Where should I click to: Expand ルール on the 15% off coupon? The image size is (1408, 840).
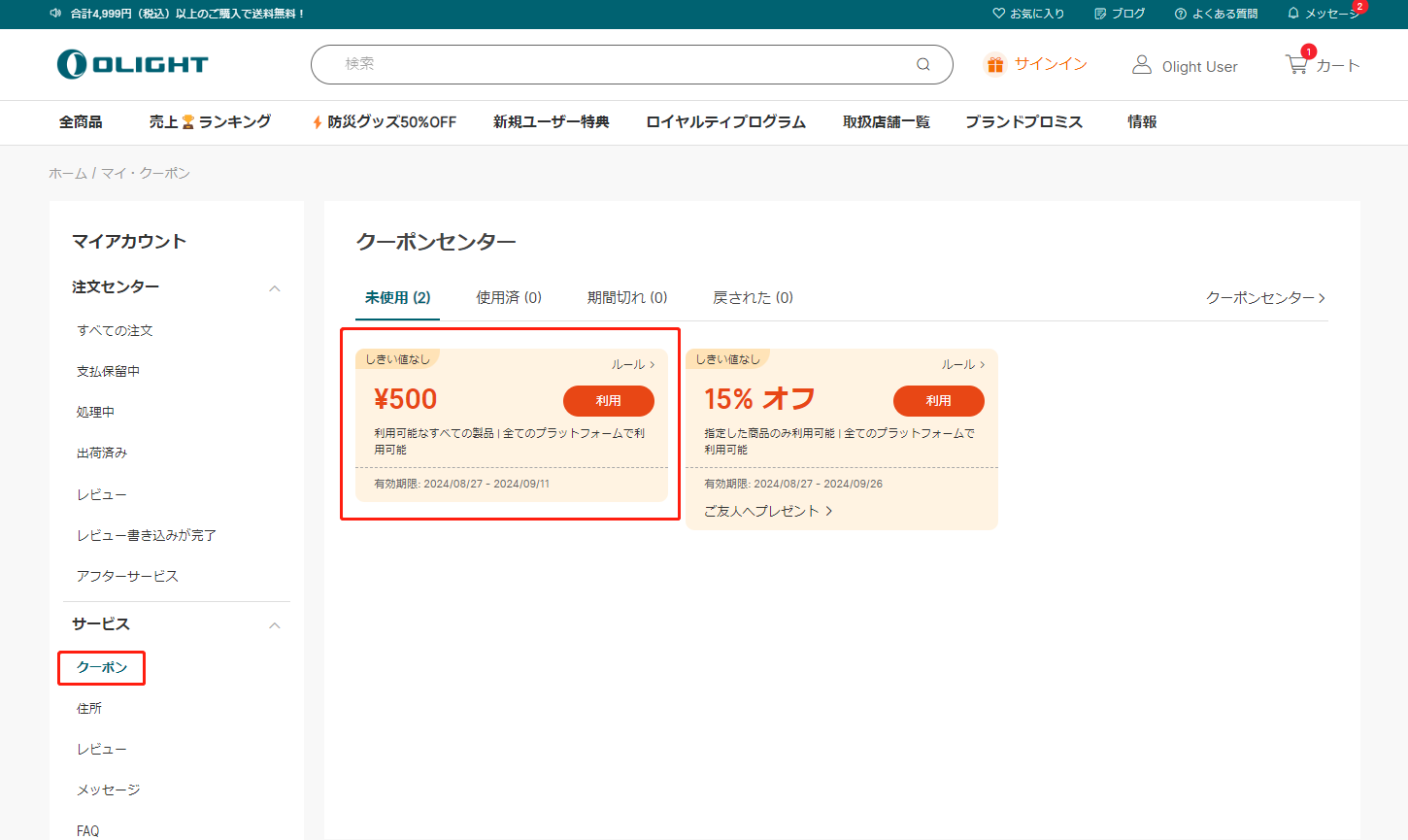(x=963, y=365)
